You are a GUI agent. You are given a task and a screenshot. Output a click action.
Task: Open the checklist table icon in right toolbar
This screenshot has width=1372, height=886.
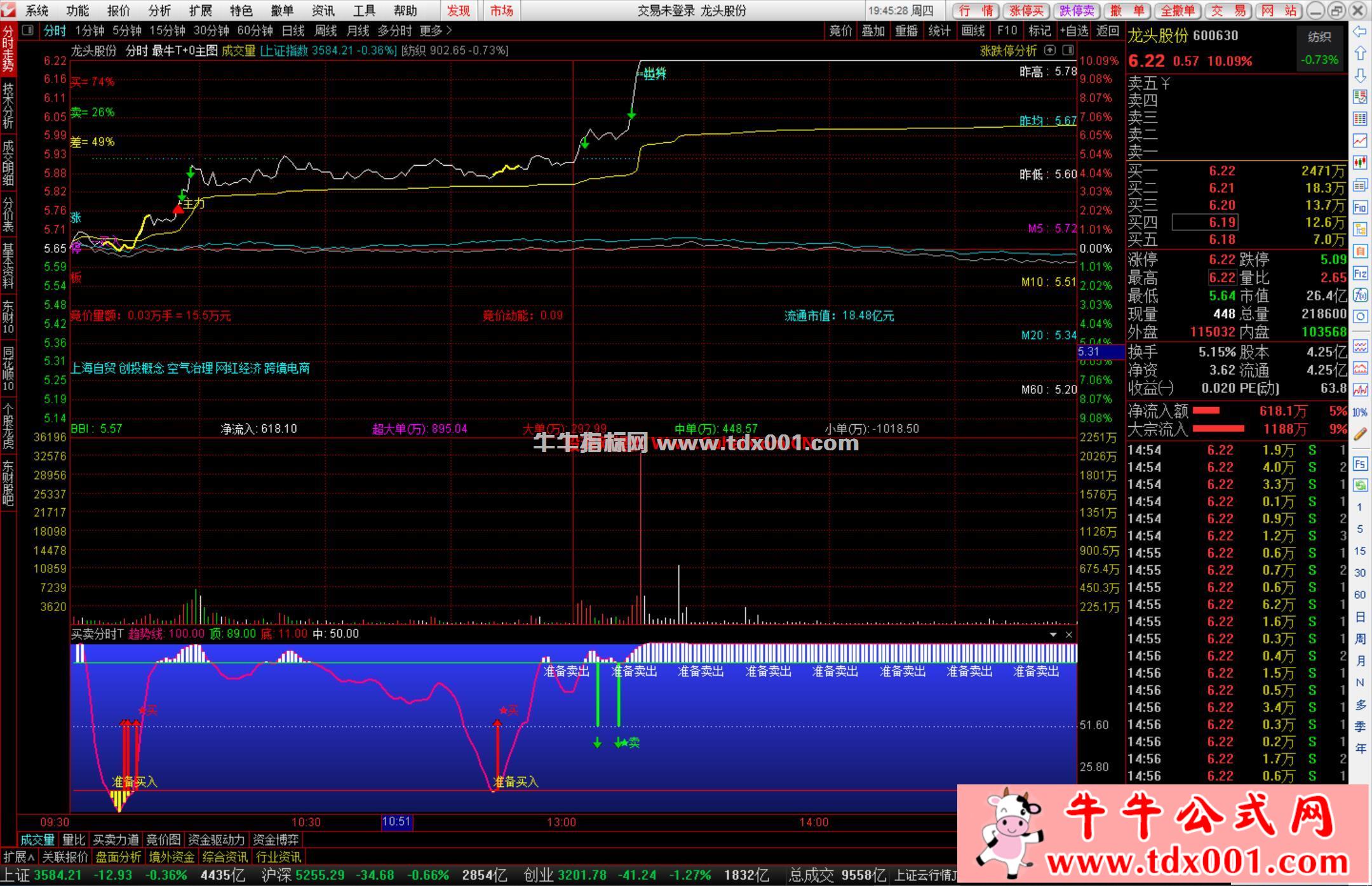[1360, 97]
